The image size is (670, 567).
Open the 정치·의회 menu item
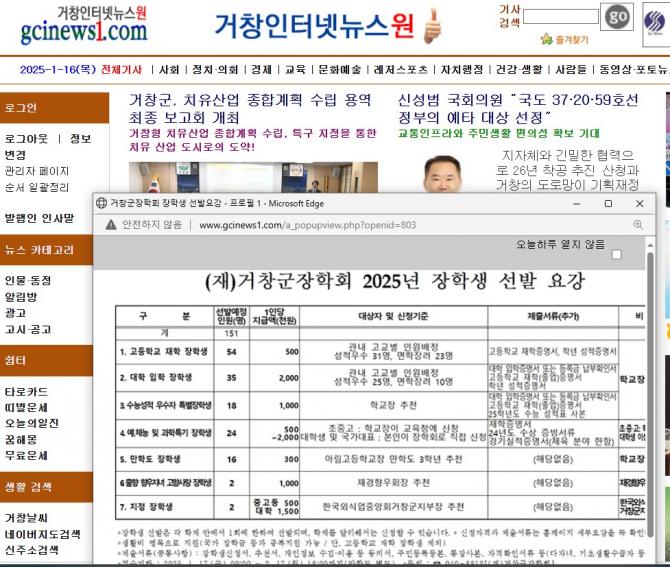click(215, 70)
